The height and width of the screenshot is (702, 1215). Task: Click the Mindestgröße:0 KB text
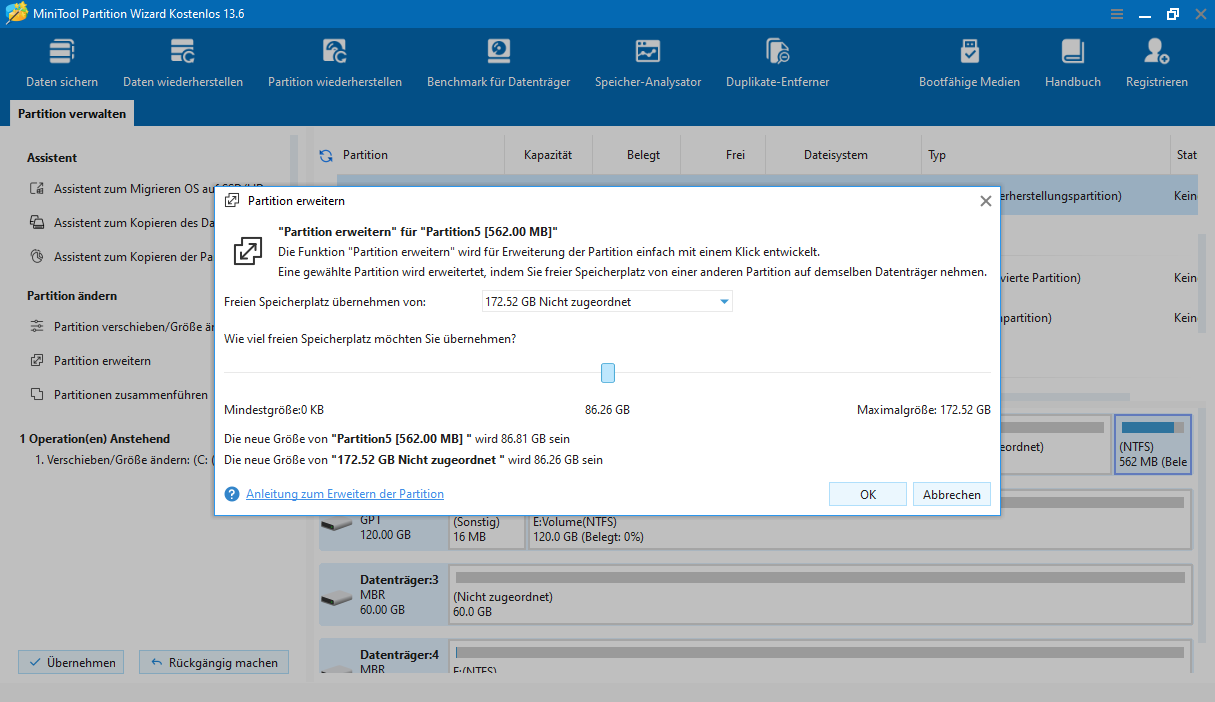point(274,410)
